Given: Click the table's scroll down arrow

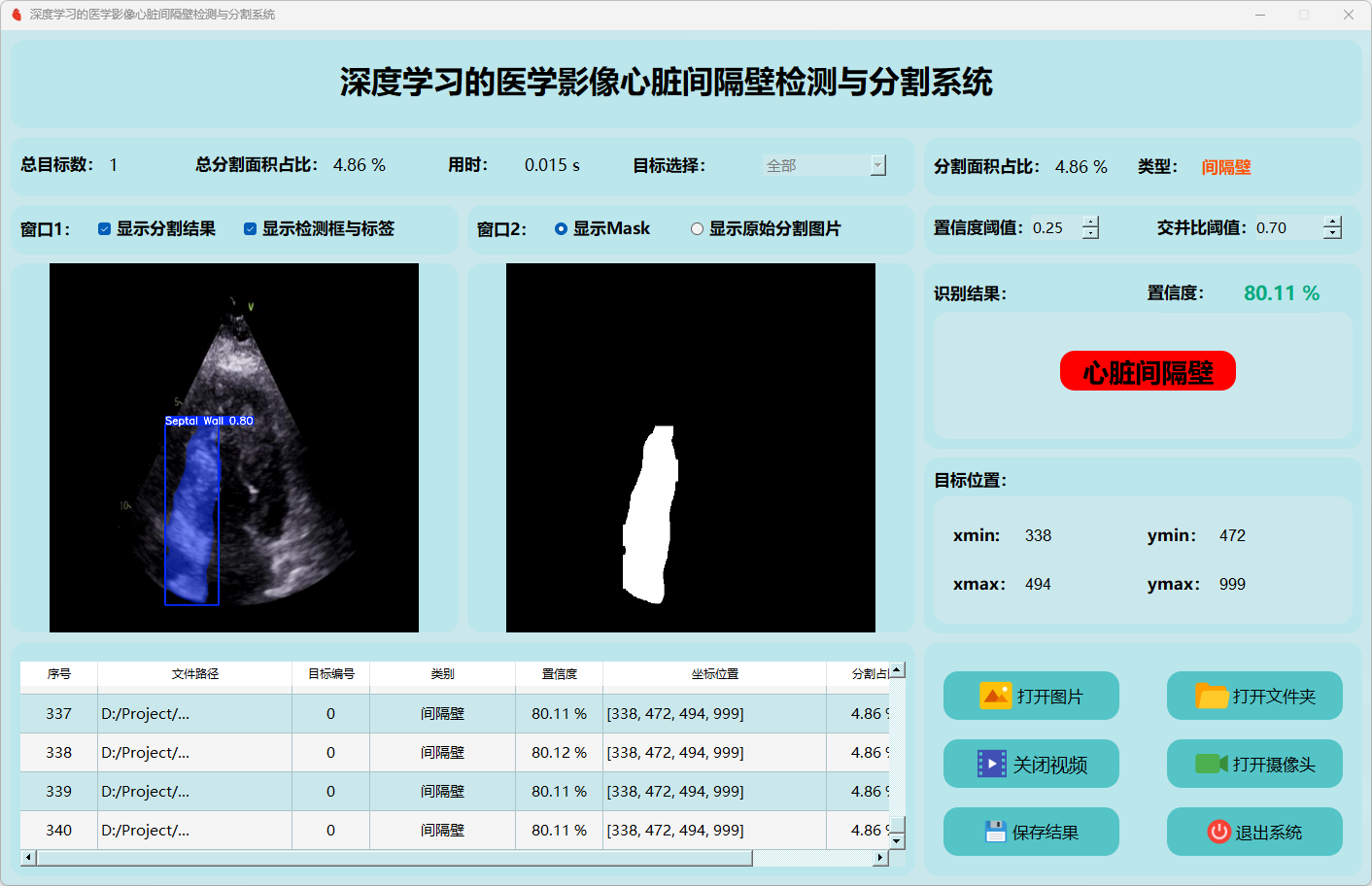Looking at the screenshot, I should click(897, 840).
